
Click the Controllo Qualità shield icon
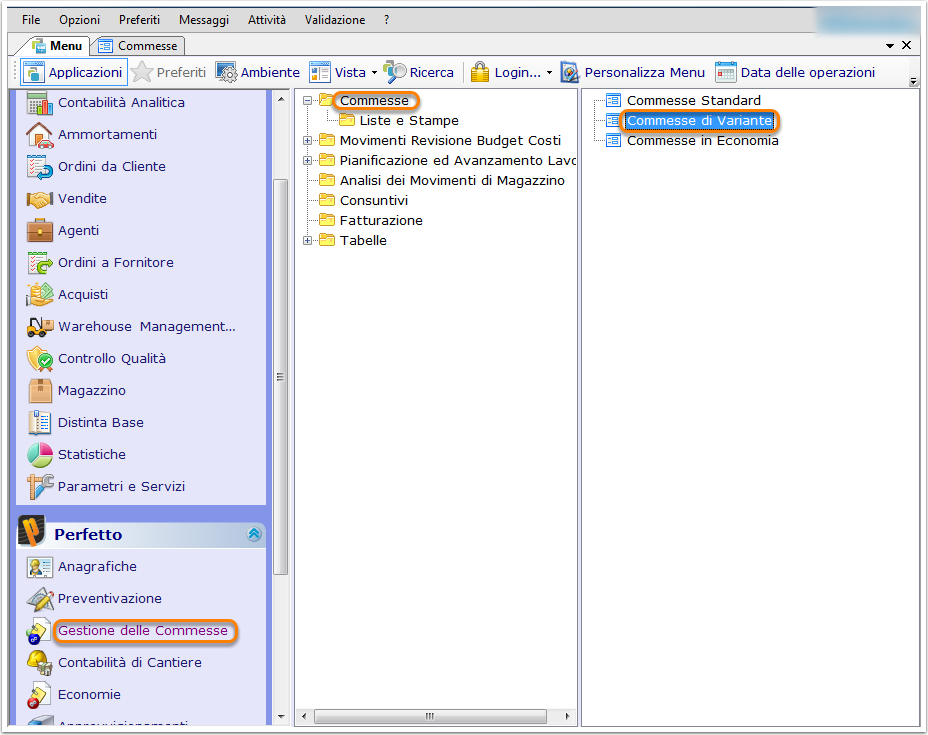pyautogui.click(x=40, y=359)
